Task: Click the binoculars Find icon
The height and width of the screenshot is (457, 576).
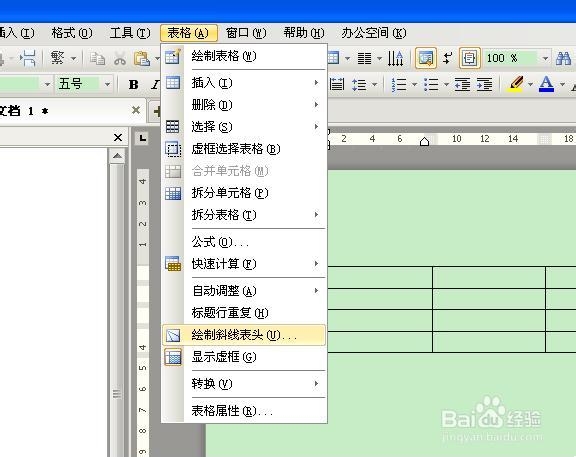Action: coord(564,58)
